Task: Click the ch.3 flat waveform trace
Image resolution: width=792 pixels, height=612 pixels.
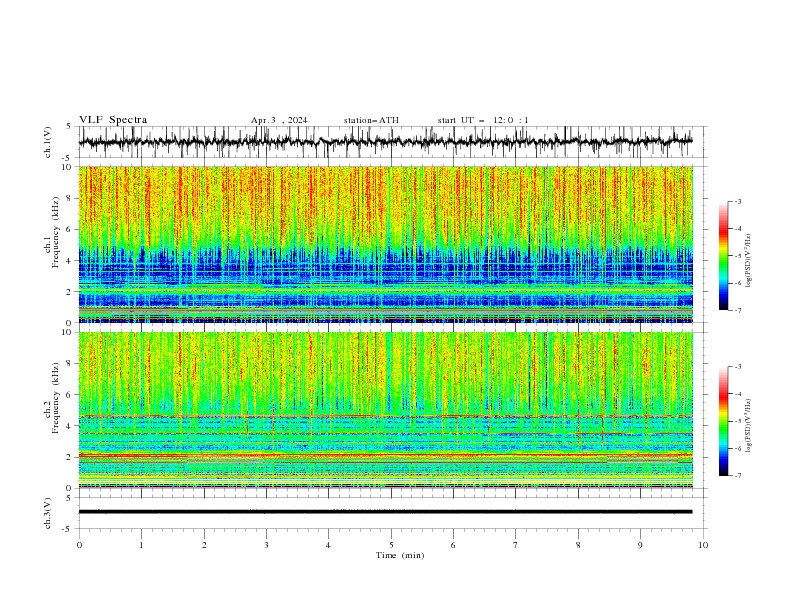Action: [x=385, y=512]
